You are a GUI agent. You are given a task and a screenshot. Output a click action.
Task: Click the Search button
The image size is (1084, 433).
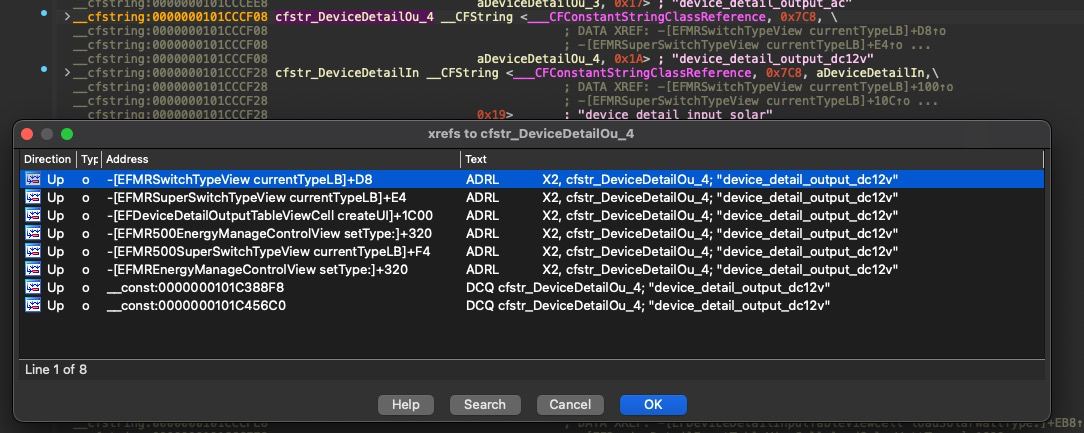[x=485, y=405]
